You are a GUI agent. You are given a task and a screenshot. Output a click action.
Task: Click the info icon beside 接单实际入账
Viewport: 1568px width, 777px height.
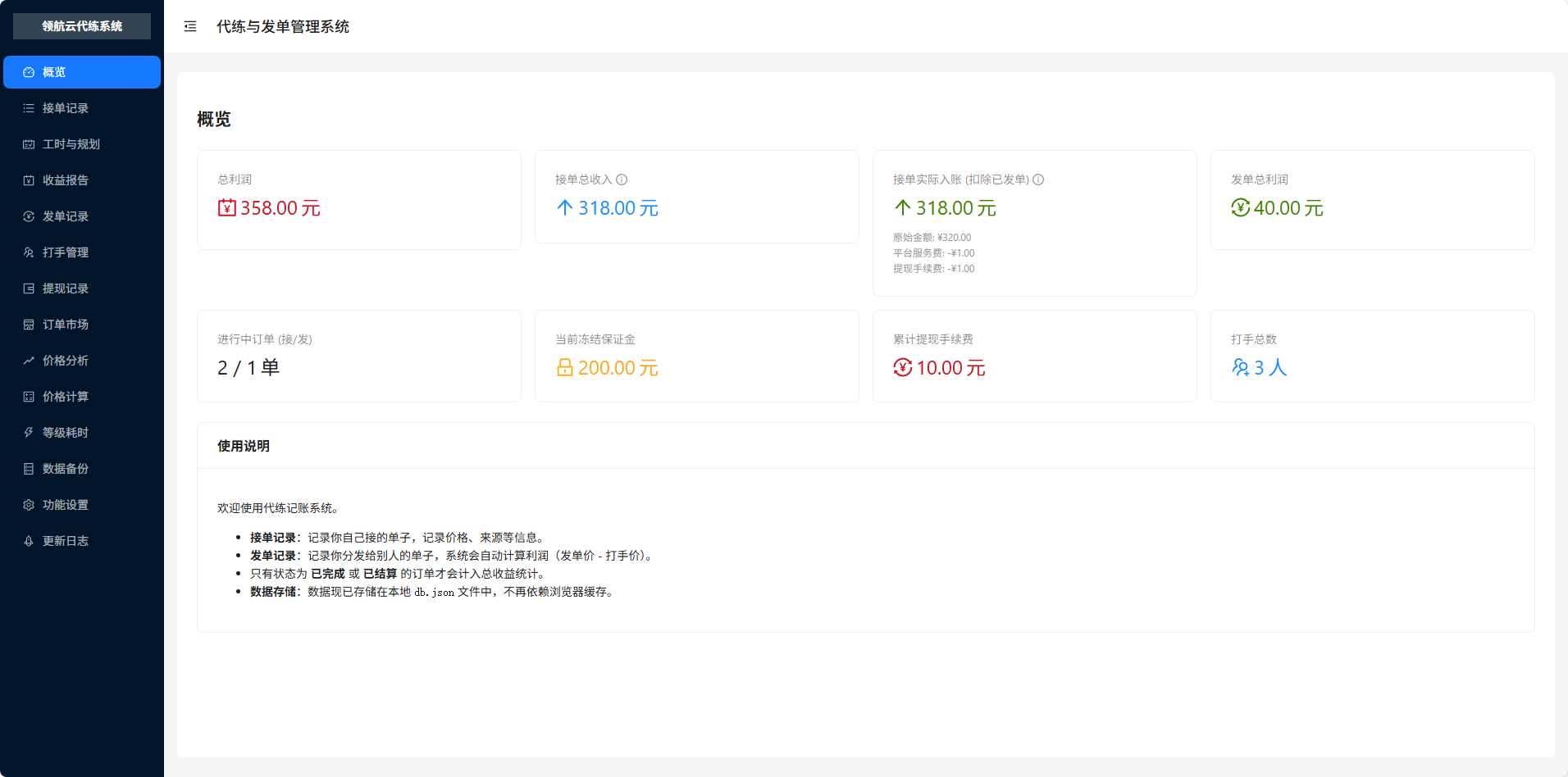click(x=1038, y=179)
